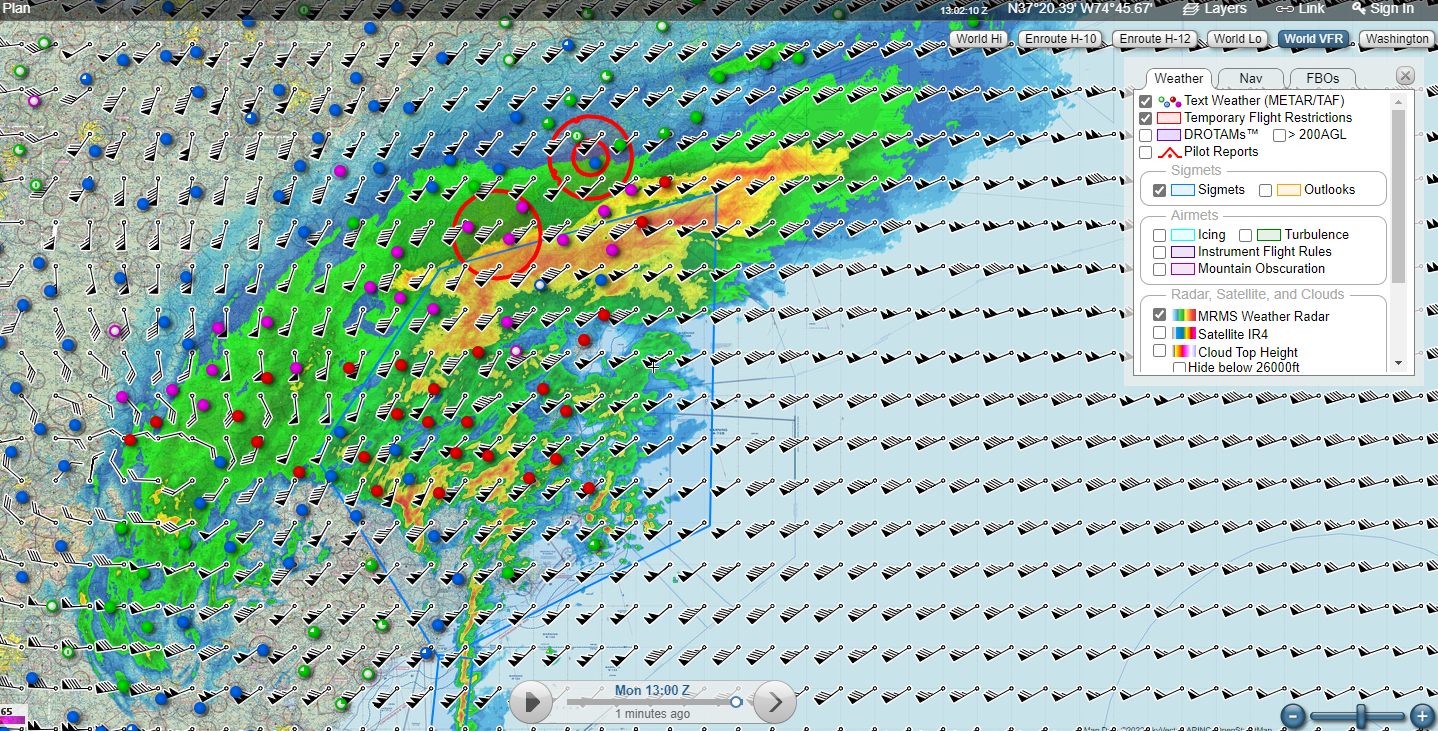Viewport: 1438px width, 731px height.
Task: Switch to the Weather tab
Action: point(1179,78)
